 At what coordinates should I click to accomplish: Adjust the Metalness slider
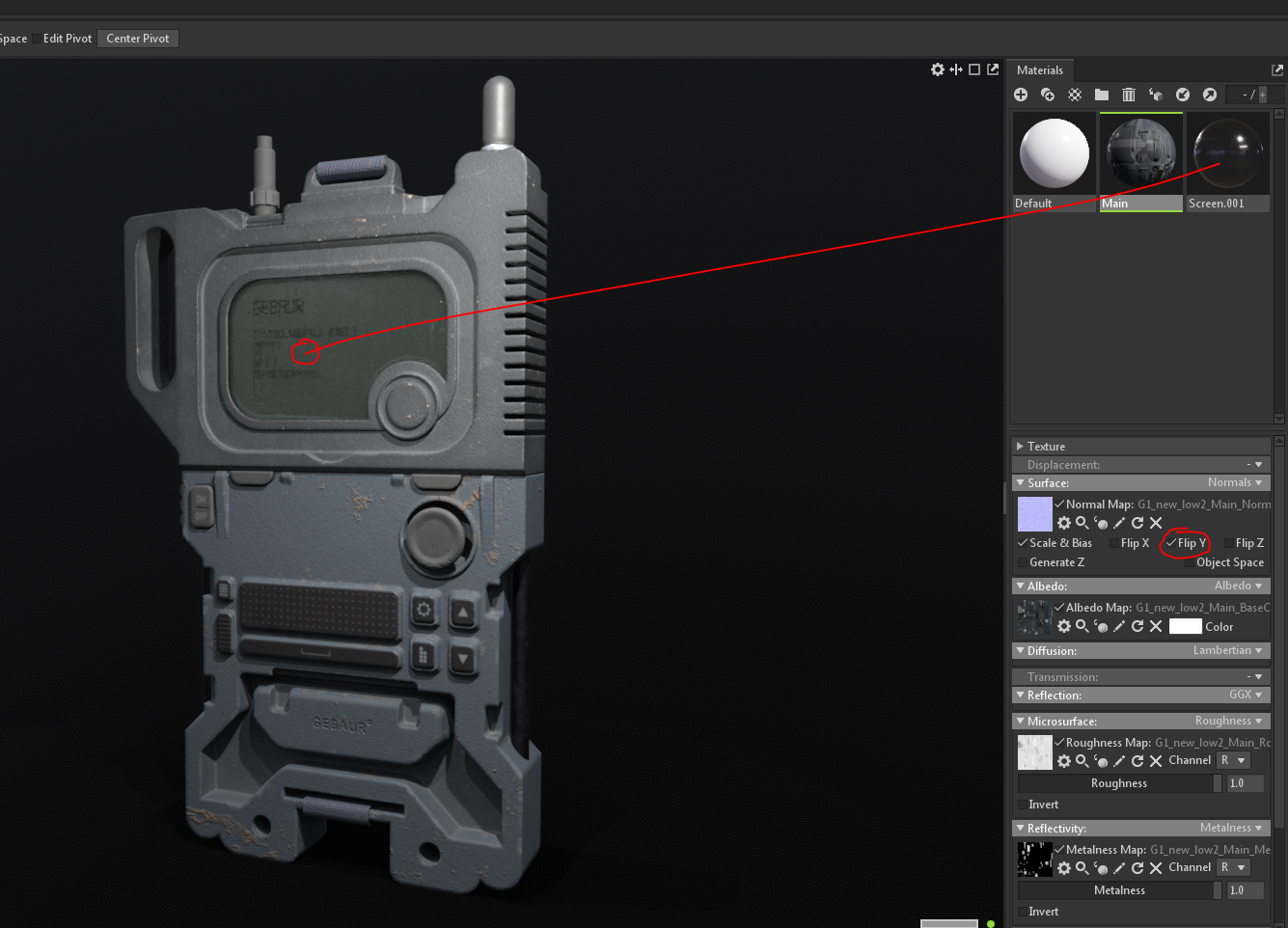click(x=1119, y=890)
